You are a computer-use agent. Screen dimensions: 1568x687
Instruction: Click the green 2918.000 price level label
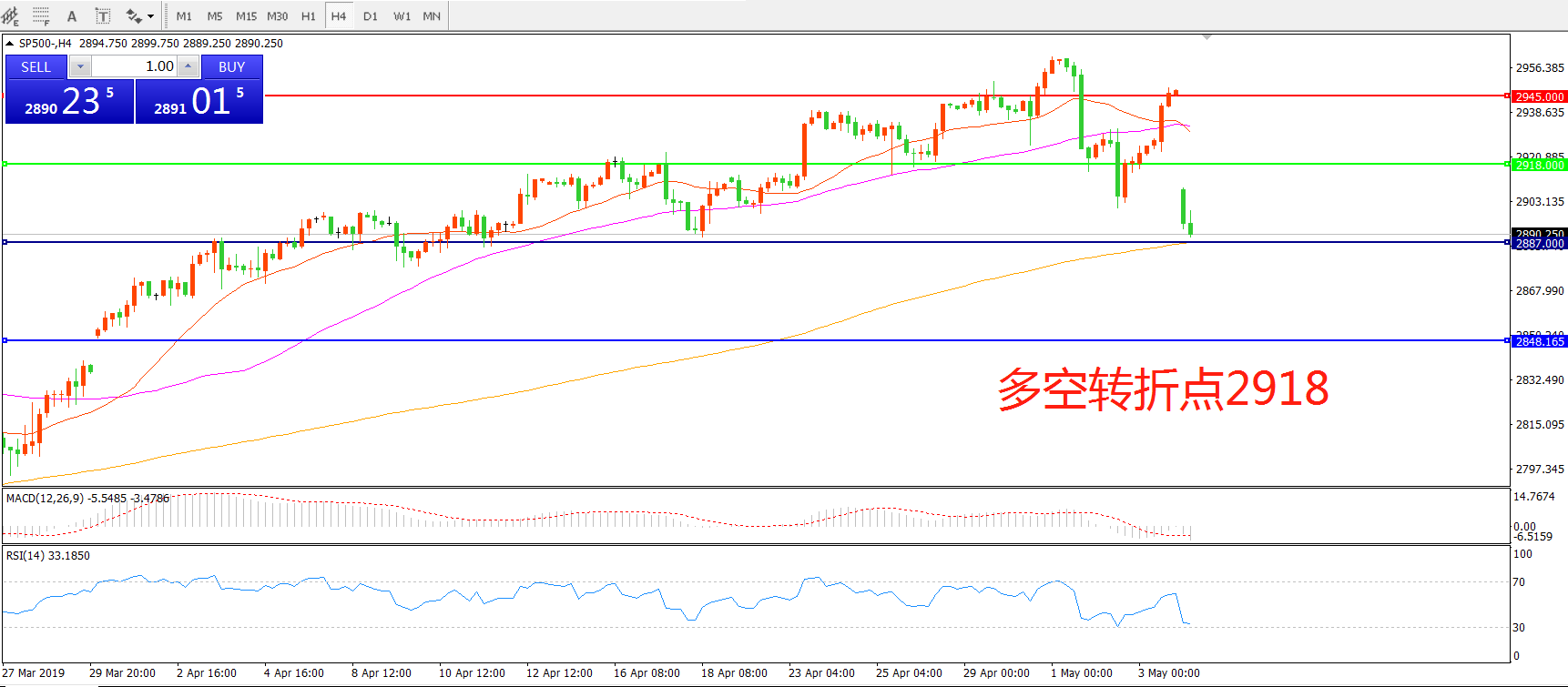click(x=1539, y=165)
